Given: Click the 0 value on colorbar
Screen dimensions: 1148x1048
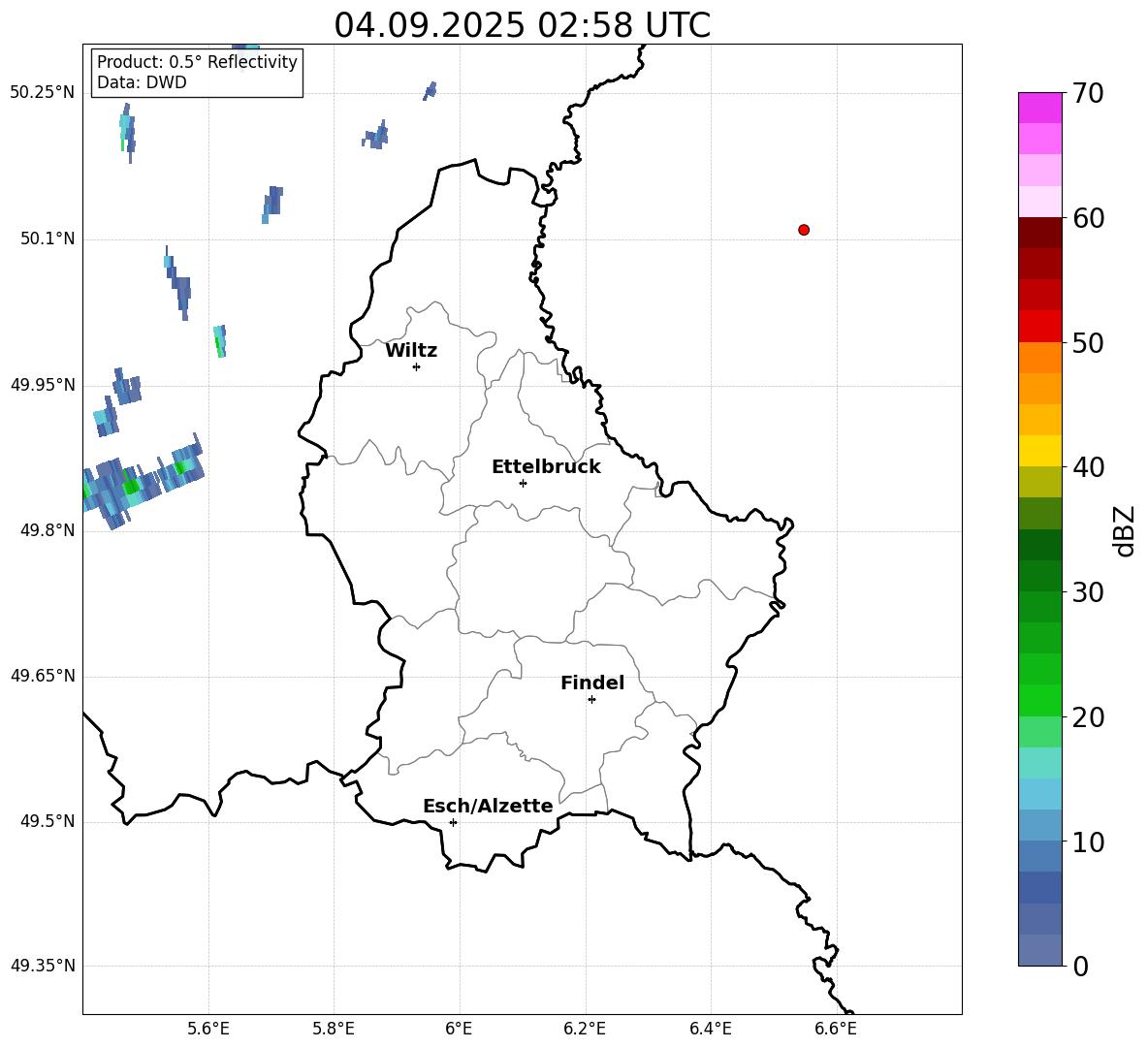Looking at the screenshot, I should (1080, 966).
